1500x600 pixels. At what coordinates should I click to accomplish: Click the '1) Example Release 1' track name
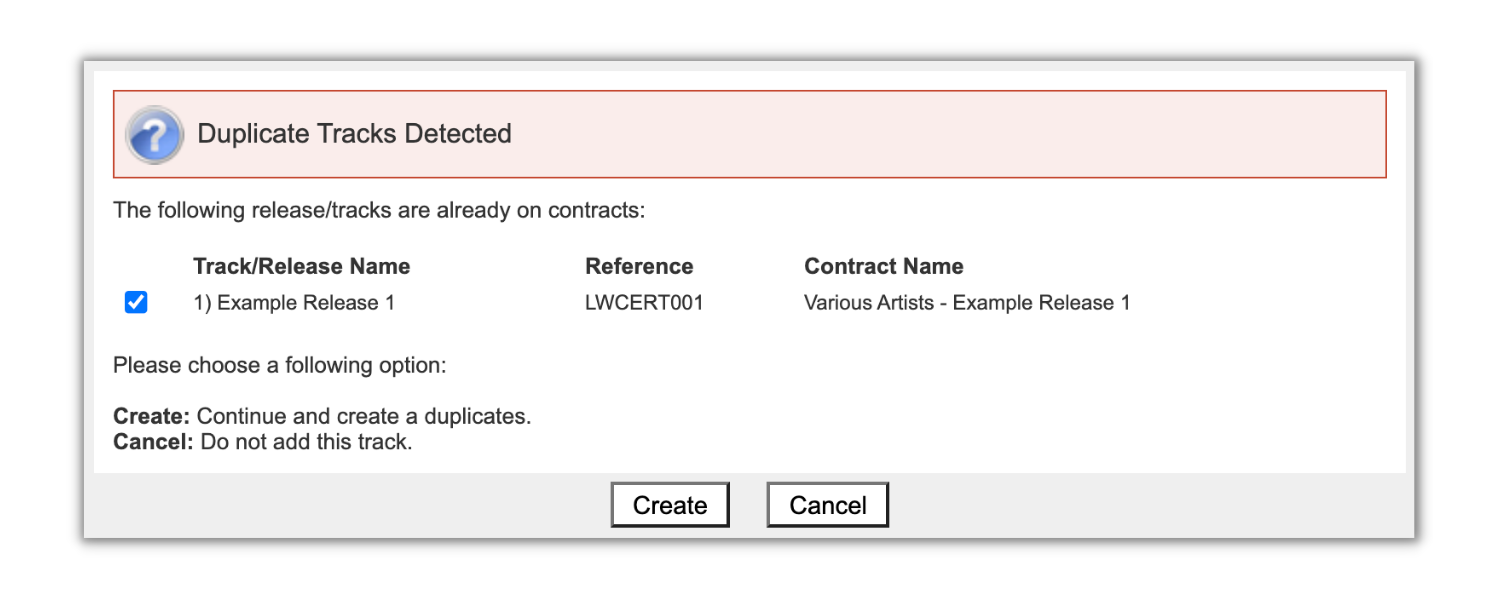coord(294,303)
